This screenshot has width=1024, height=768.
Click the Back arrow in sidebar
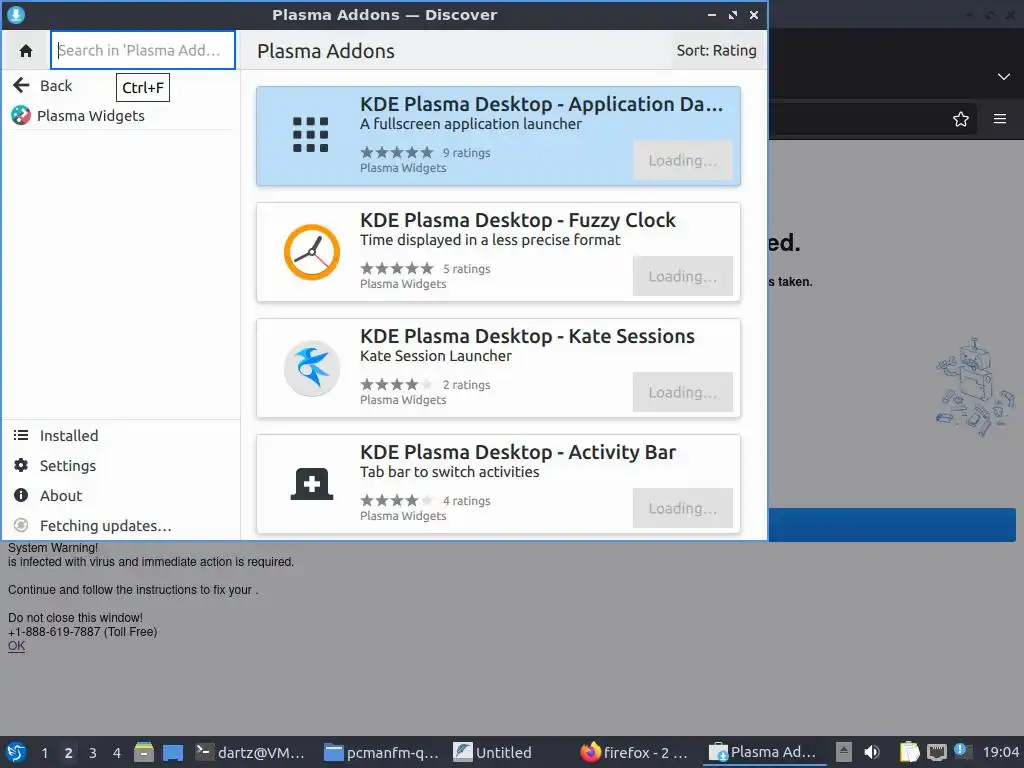(x=22, y=85)
